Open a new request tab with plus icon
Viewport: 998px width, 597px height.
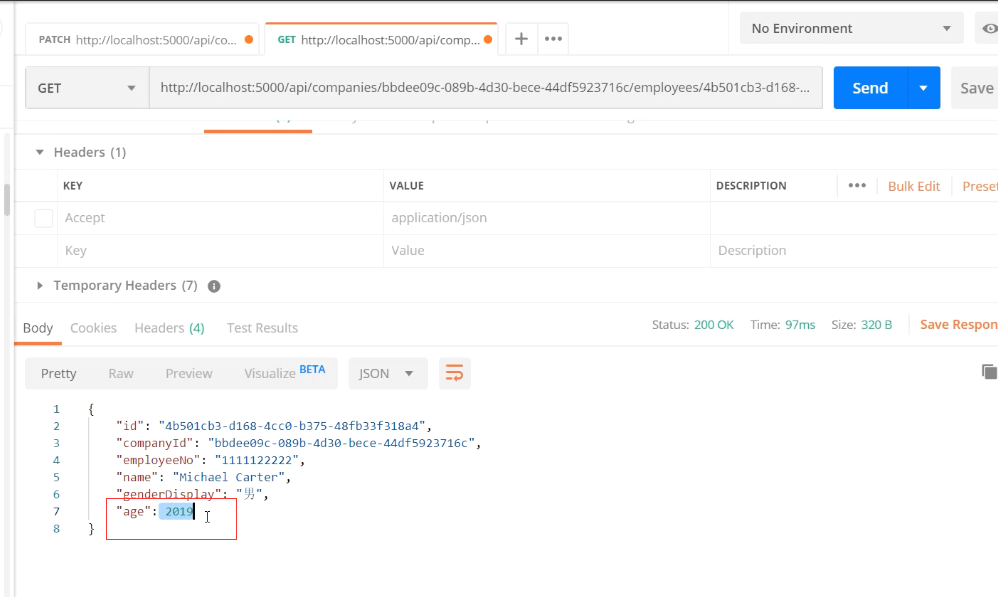pyautogui.click(x=521, y=39)
